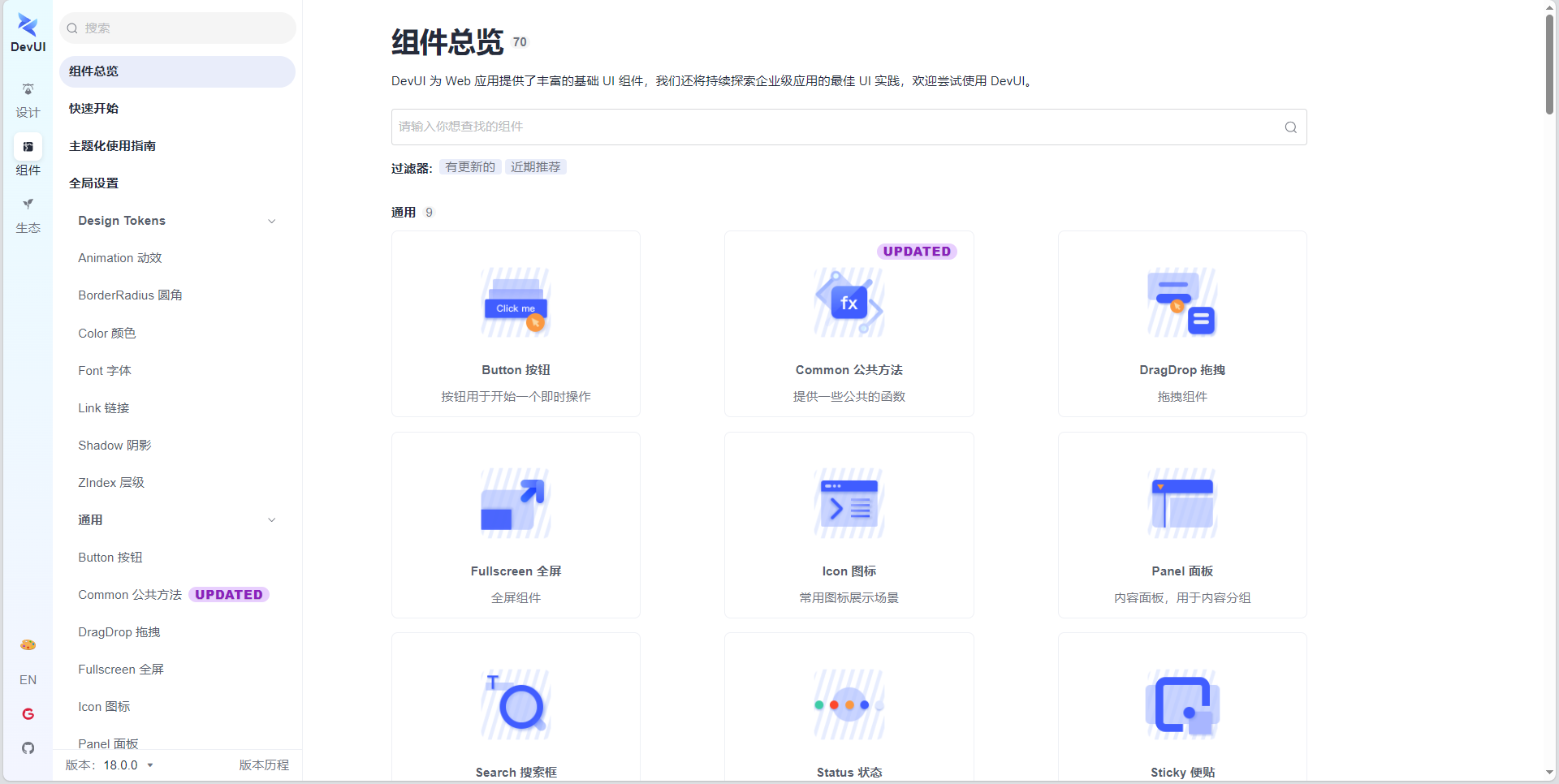
Task: Open the 生态 ecosystem nav icon
Action: (28, 205)
